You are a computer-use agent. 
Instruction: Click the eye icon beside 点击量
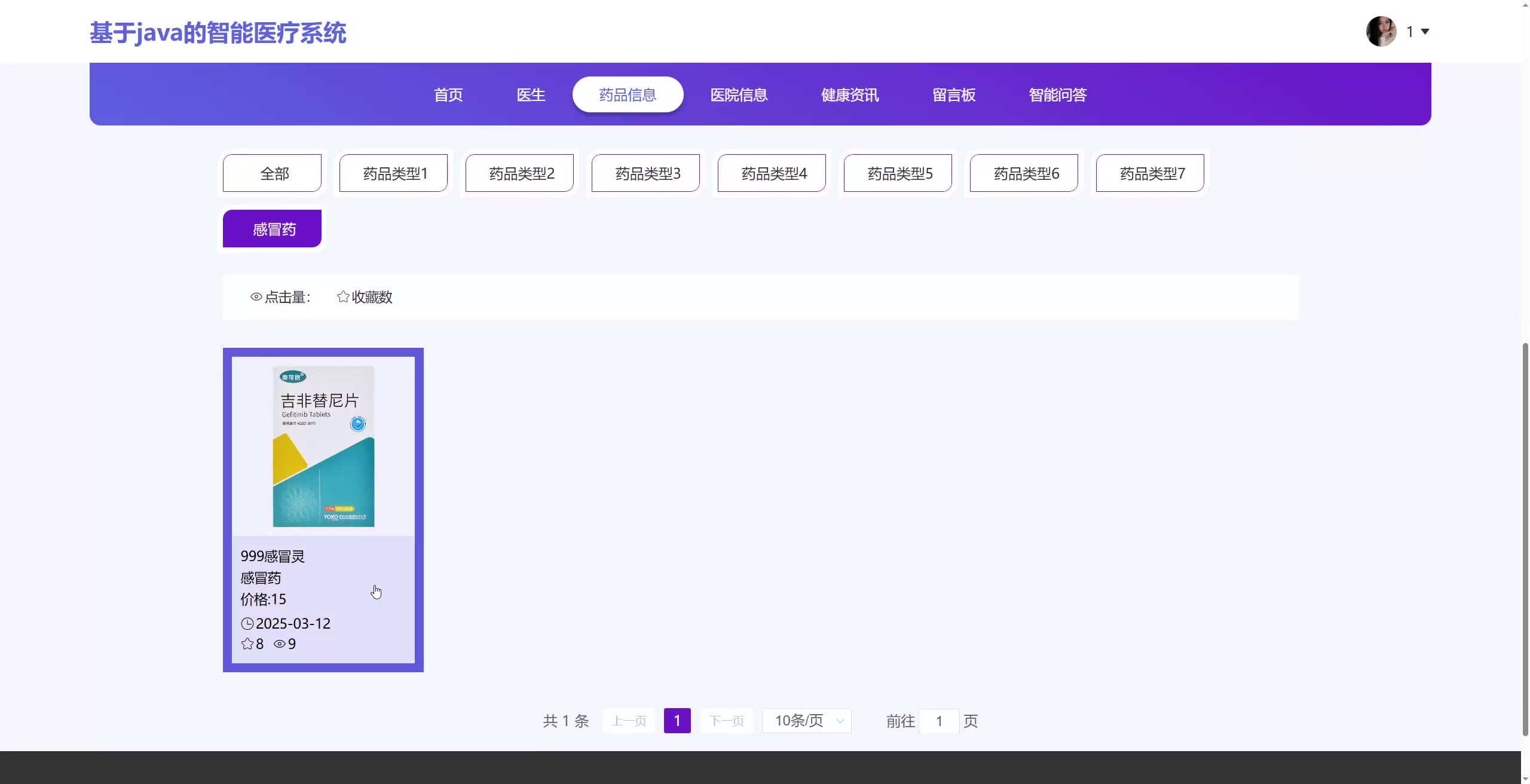(256, 297)
